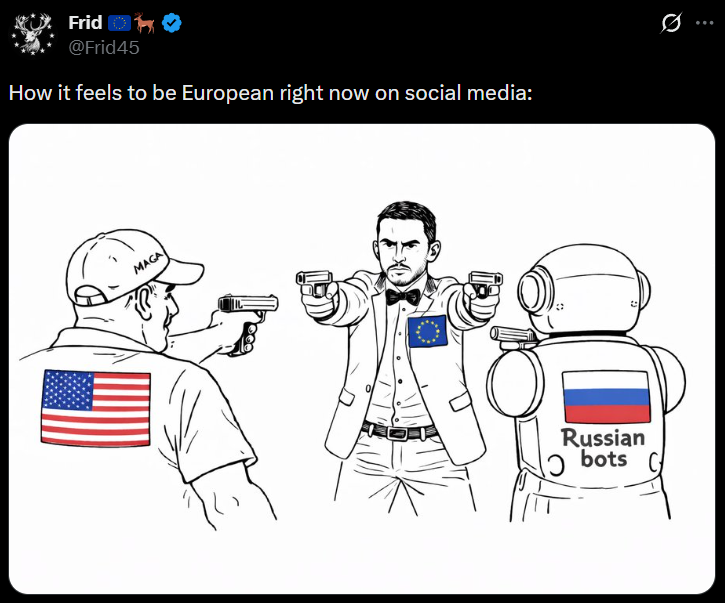
Task: Open the Grok slashed-circle icon
Action: tap(672, 24)
